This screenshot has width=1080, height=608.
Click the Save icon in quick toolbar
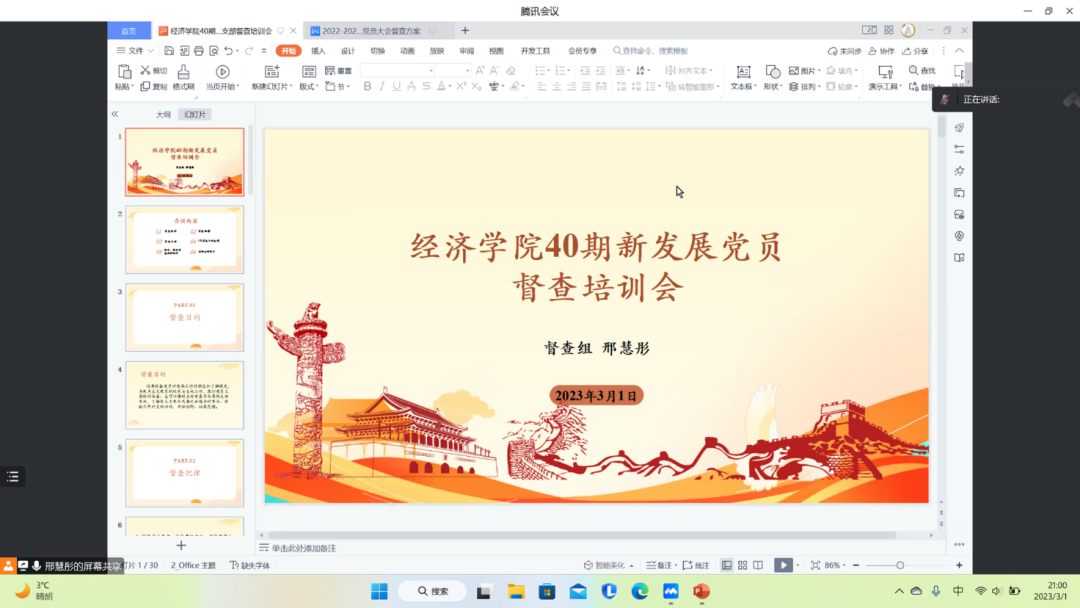[x=169, y=51]
